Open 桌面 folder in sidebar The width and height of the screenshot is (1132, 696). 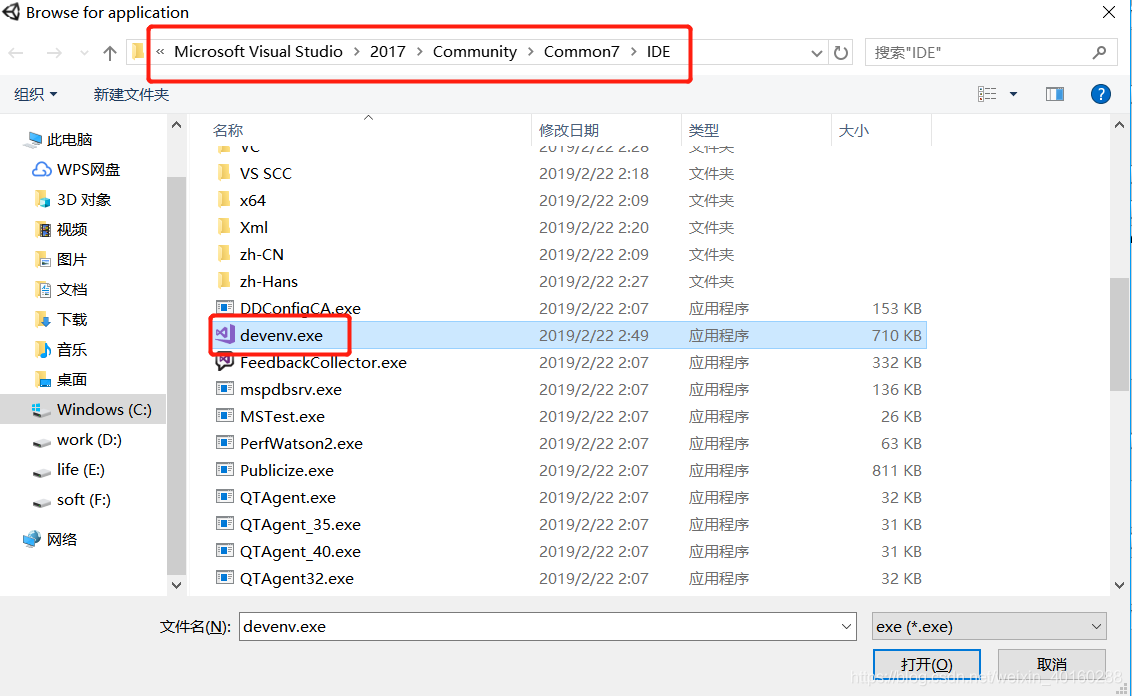72,380
